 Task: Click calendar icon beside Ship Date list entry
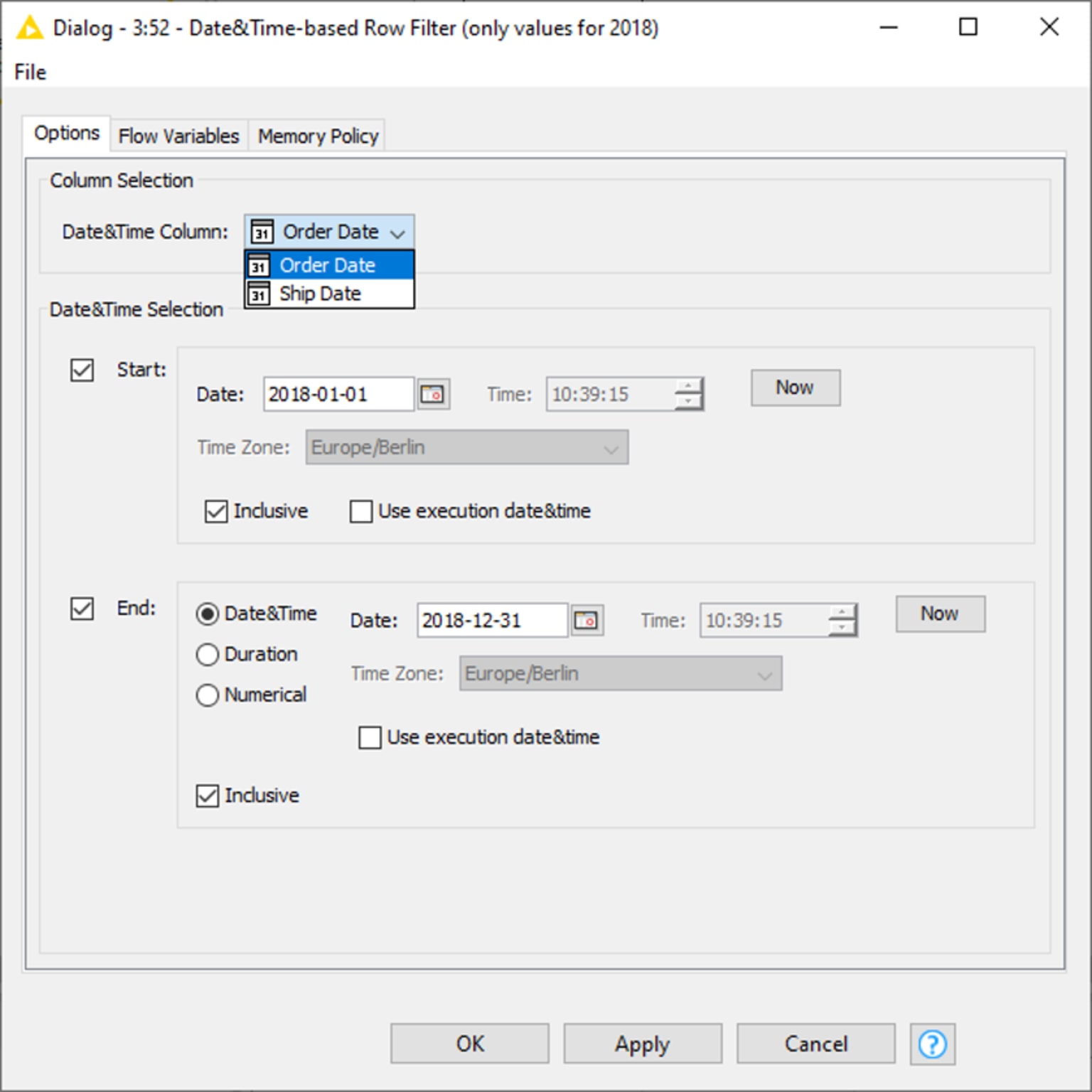pos(259,294)
